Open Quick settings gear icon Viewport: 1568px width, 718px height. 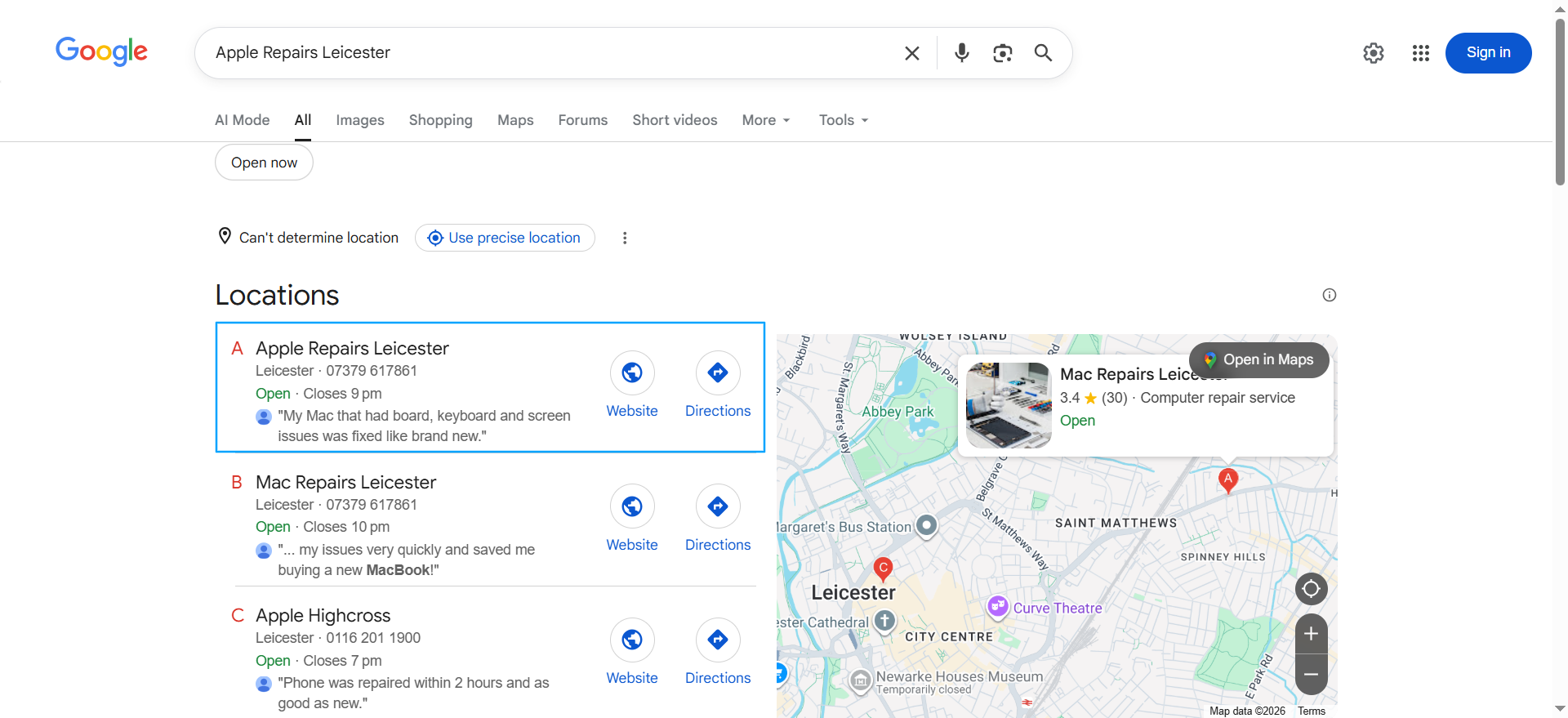(x=1374, y=53)
